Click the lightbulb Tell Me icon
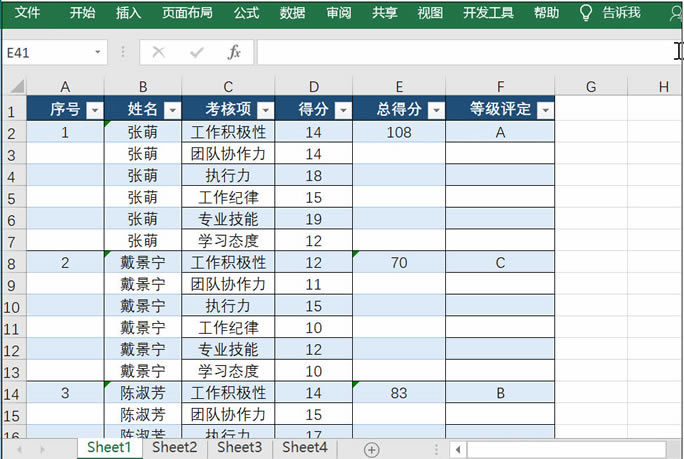This screenshot has width=684, height=459. pos(585,13)
